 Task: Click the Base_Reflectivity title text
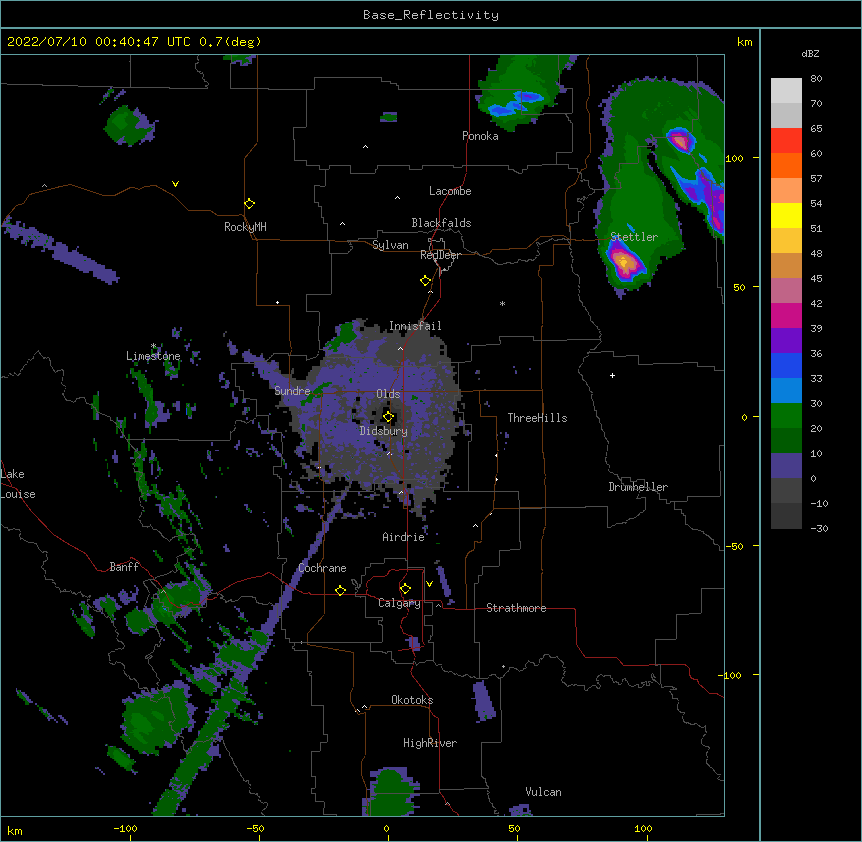point(430,15)
